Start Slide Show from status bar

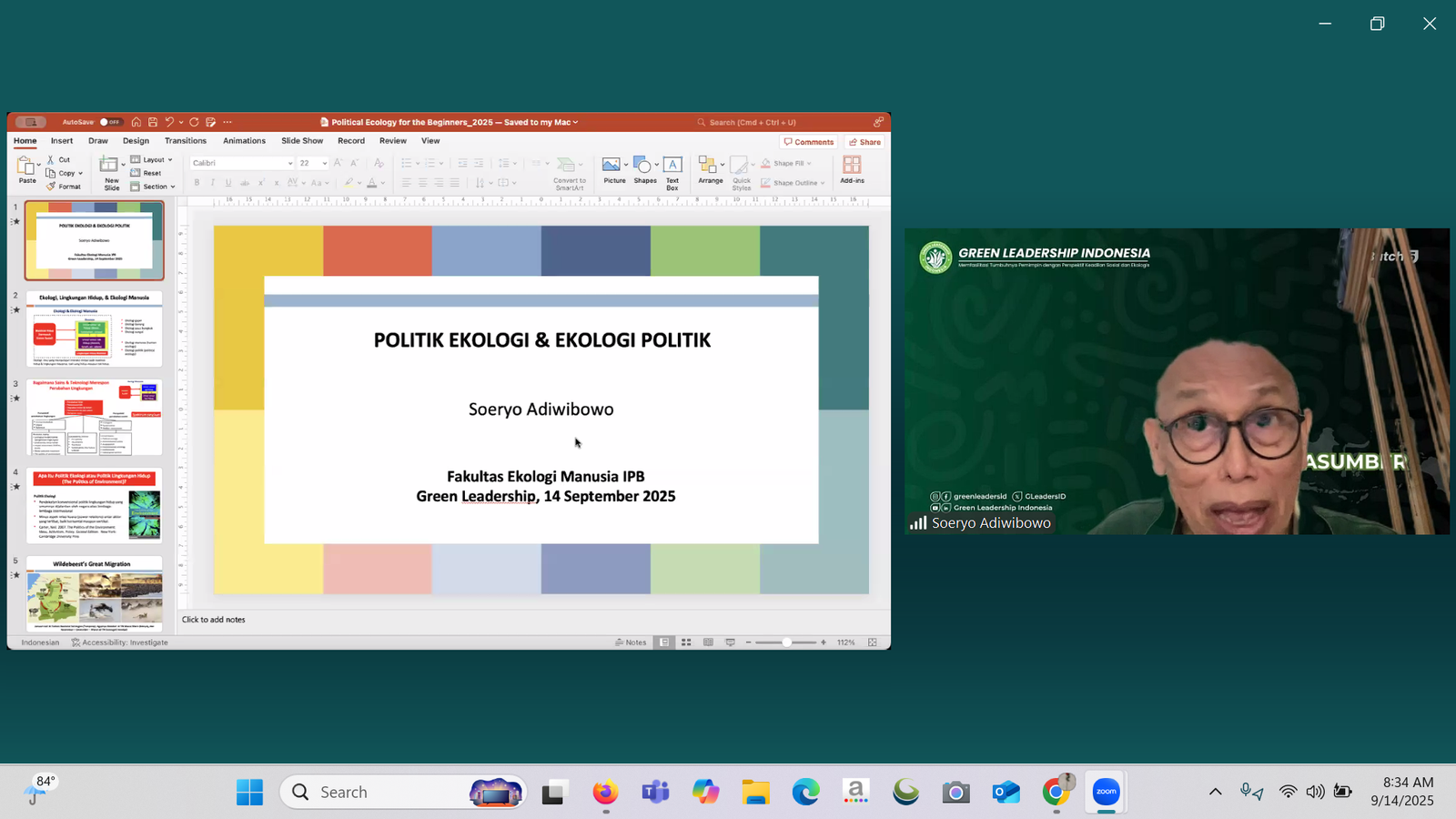point(730,642)
